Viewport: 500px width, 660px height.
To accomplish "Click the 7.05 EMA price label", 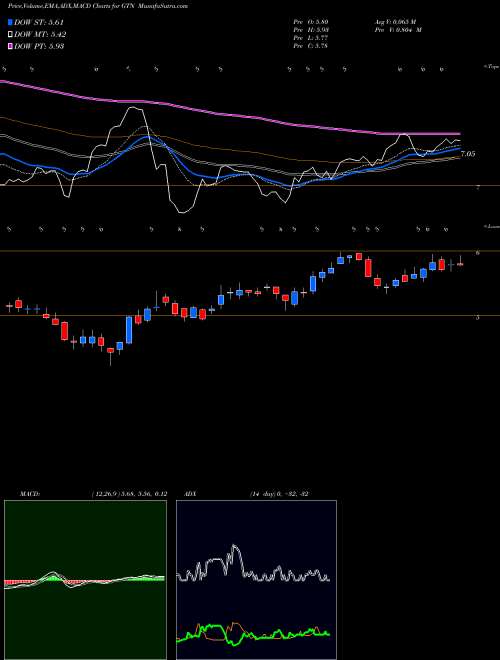I will (468, 154).
